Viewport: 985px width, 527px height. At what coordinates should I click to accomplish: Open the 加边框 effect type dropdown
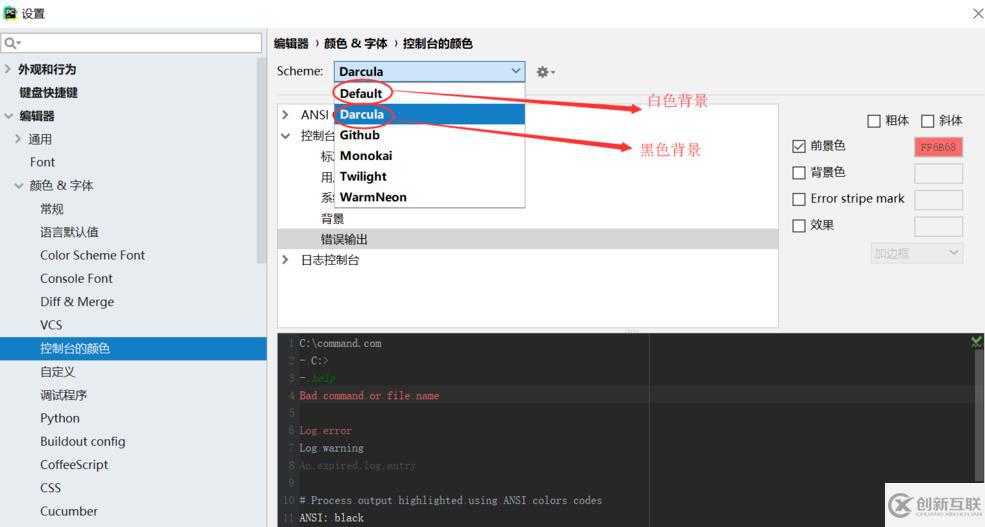click(x=917, y=253)
